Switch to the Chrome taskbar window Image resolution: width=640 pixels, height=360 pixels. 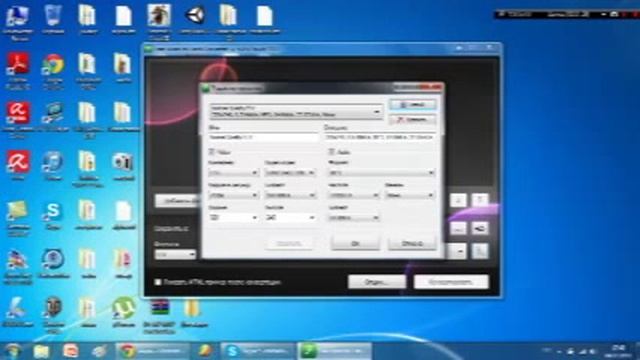(153, 351)
